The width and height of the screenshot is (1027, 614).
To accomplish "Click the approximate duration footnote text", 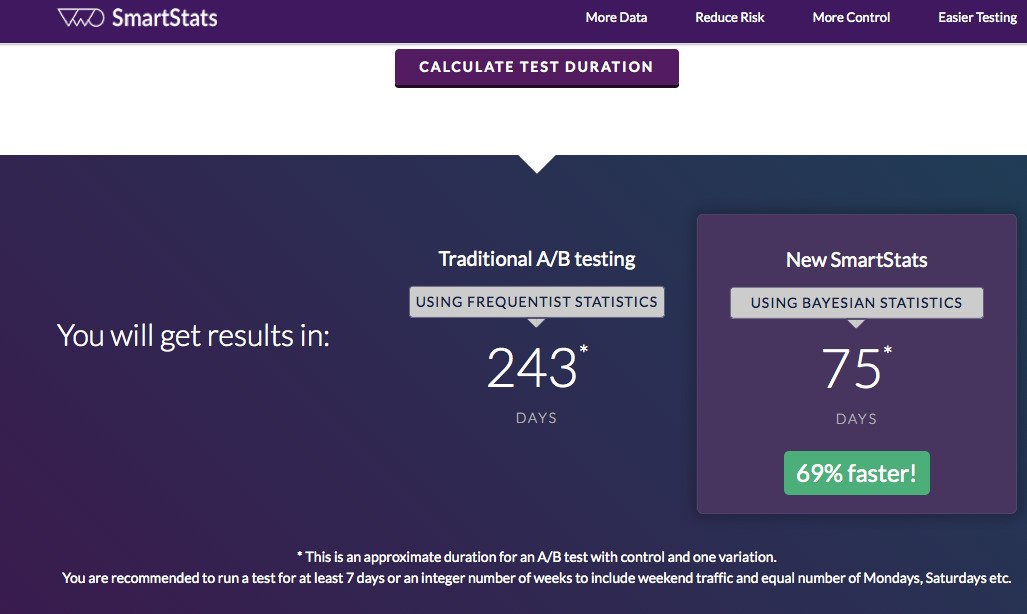I will pyautogui.click(x=536, y=557).
